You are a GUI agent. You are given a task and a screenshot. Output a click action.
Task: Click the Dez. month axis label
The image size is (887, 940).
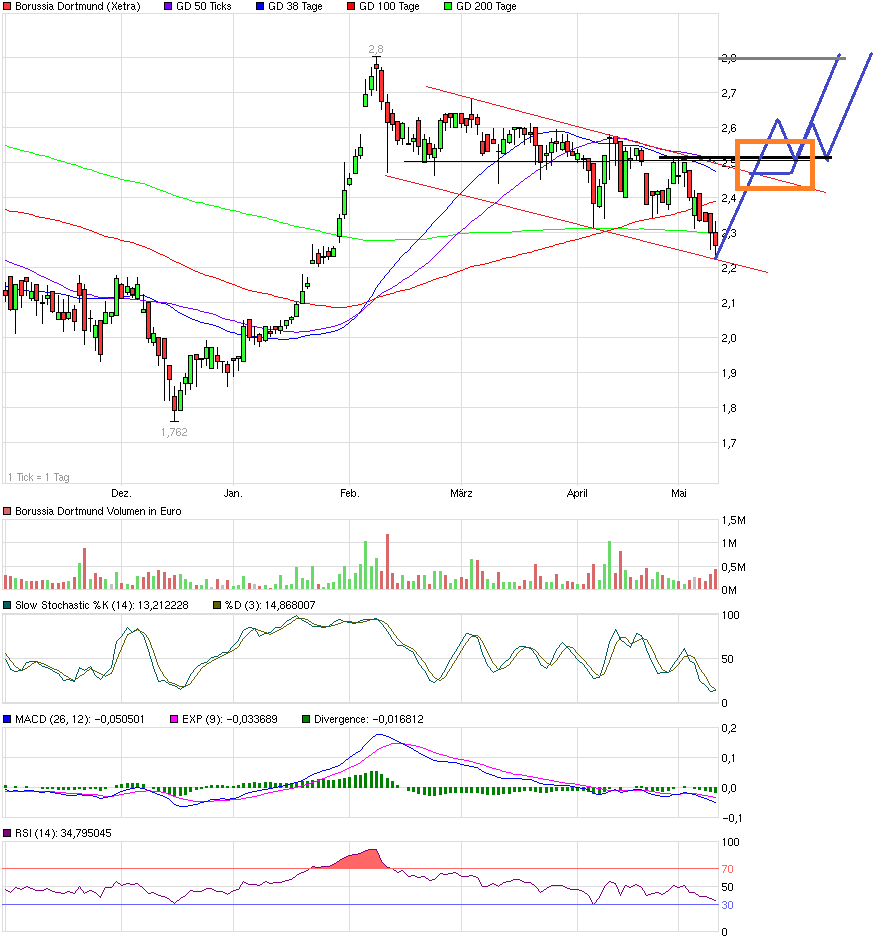tap(121, 493)
